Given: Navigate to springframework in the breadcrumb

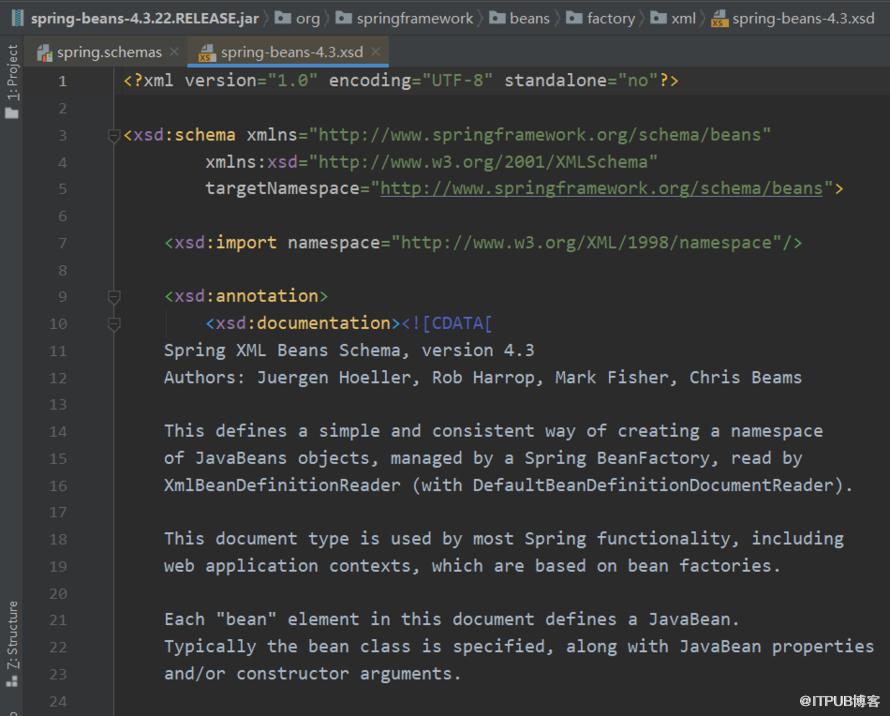Looking at the screenshot, I should click(414, 18).
